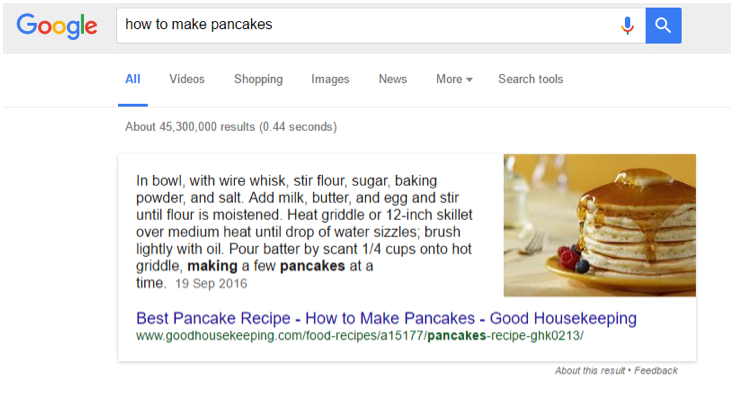Click the results count text
The width and height of the screenshot is (739, 394).
click(x=231, y=127)
